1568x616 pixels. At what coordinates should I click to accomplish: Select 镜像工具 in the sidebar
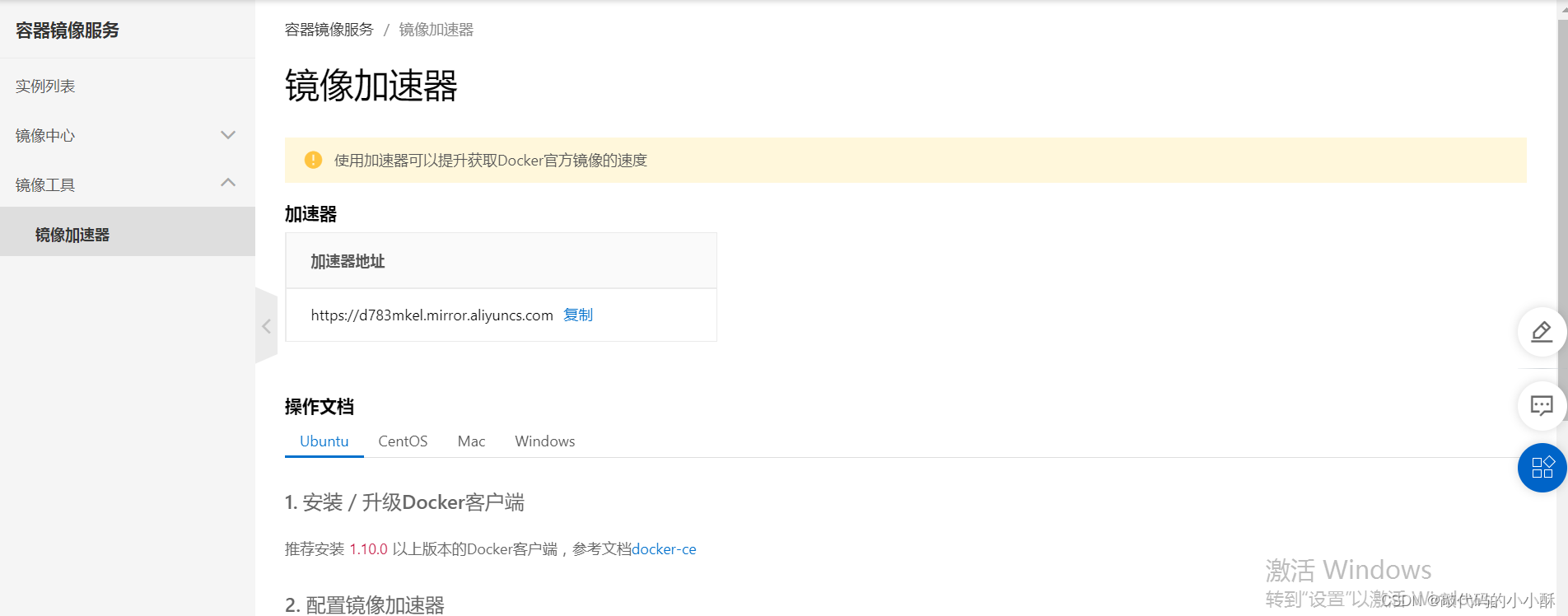click(x=45, y=185)
